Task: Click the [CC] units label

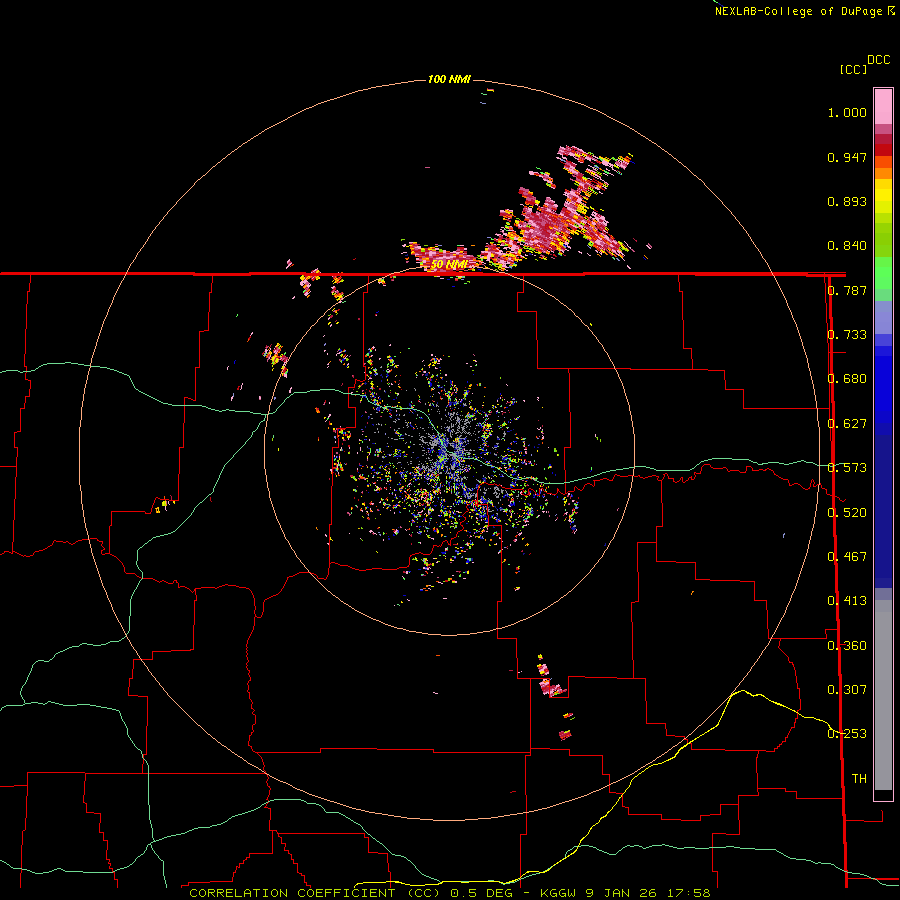Action: coord(854,69)
